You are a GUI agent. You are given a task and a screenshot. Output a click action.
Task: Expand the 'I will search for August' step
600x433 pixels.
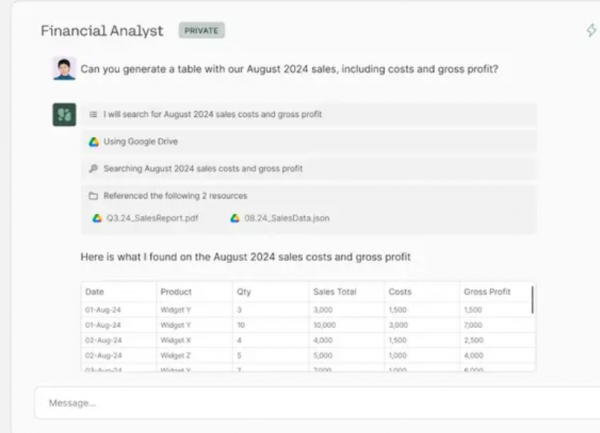click(308, 114)
